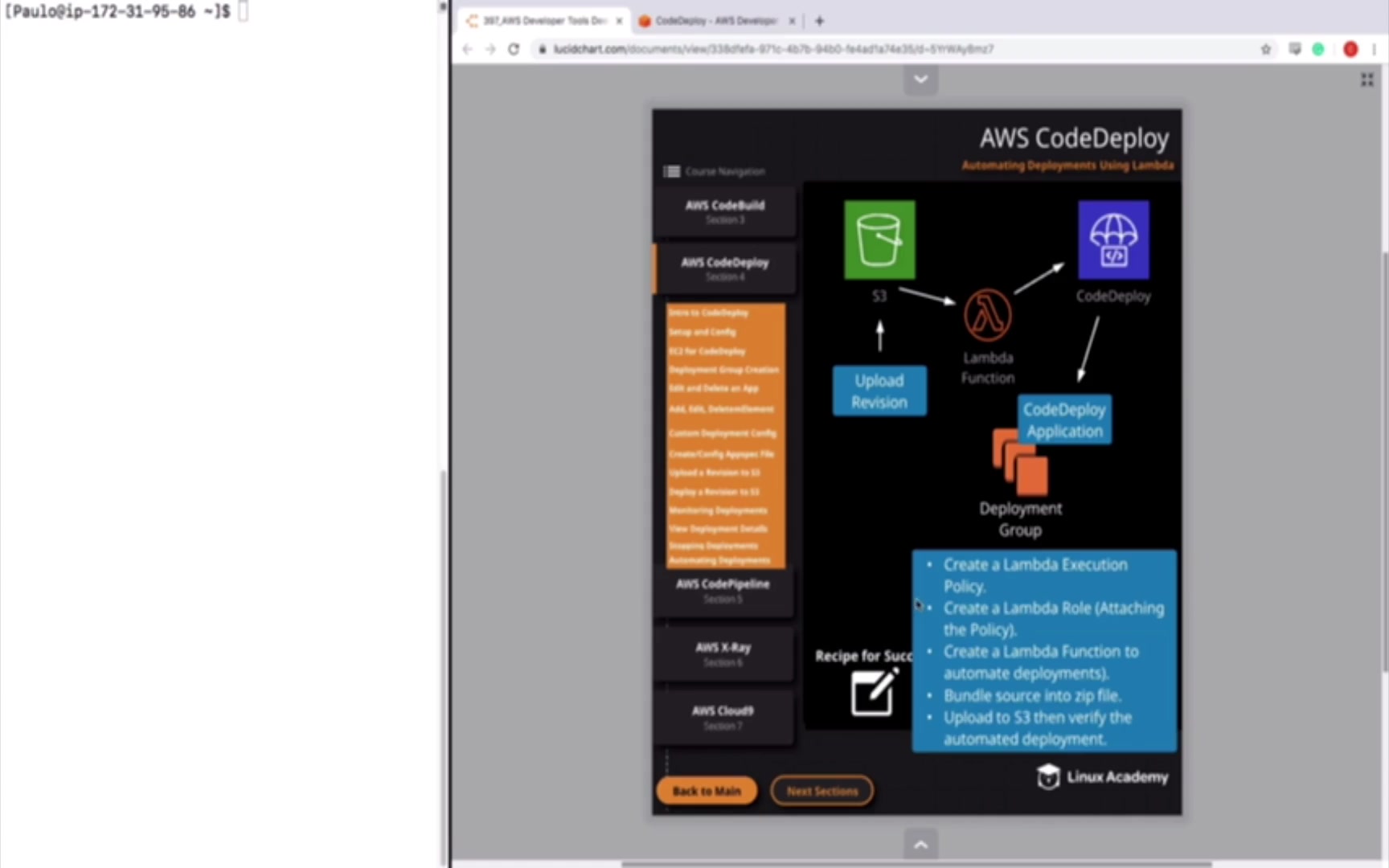This screenshot has height=868, width=1389.
Task: Open the AWS X-Ray Section 6 item
Action: pos(723,654)
